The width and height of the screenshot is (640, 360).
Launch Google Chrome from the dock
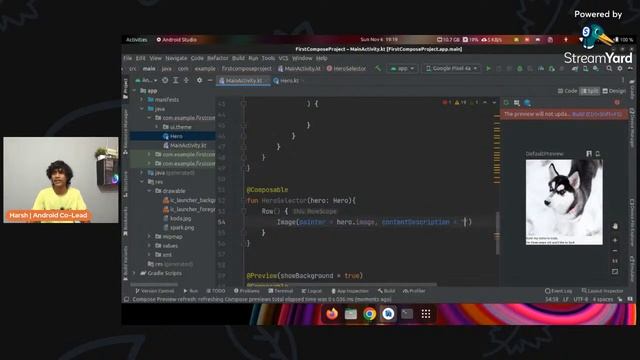click(x=369, y=313)
